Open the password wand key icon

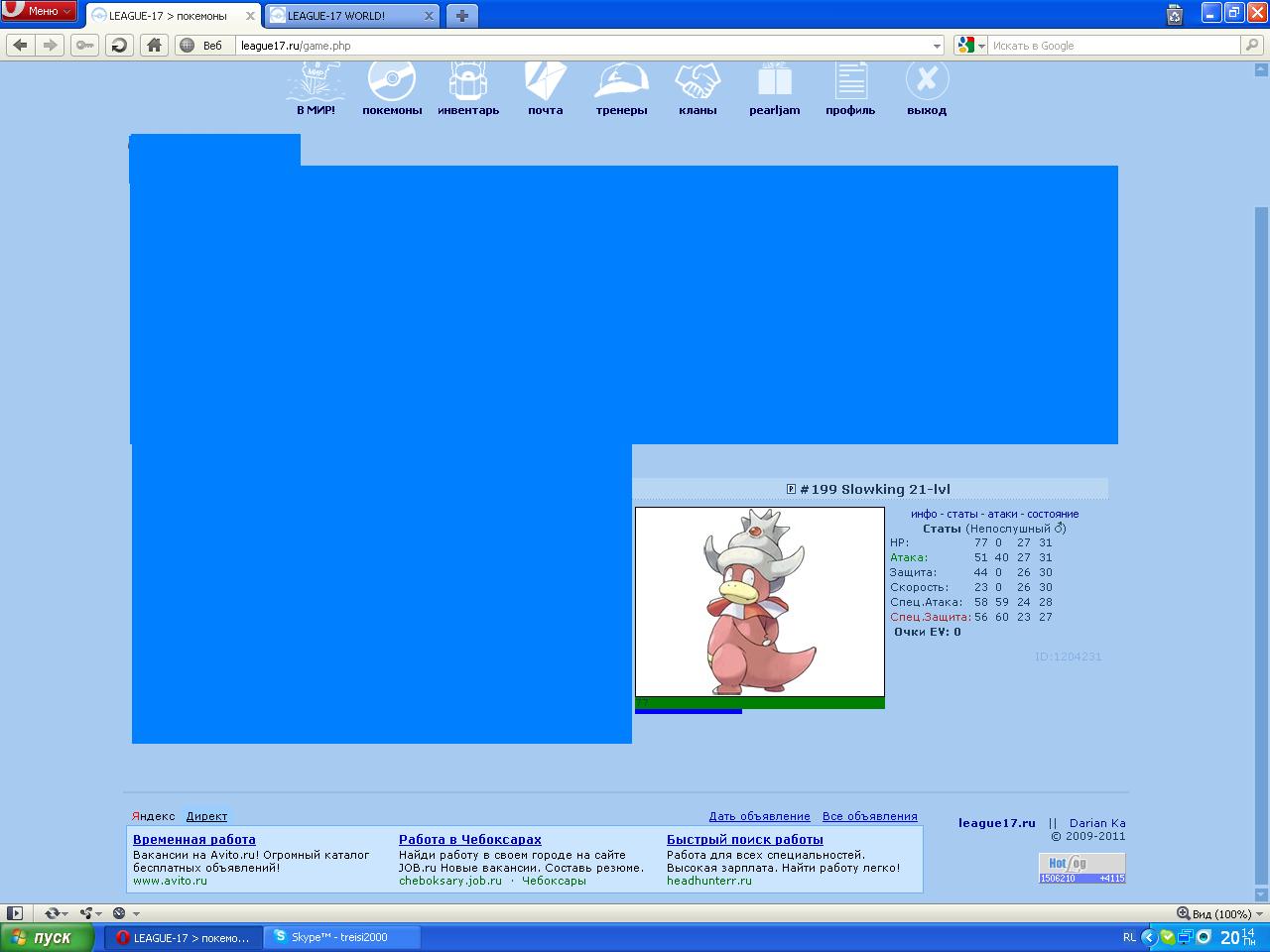[85, 45]
